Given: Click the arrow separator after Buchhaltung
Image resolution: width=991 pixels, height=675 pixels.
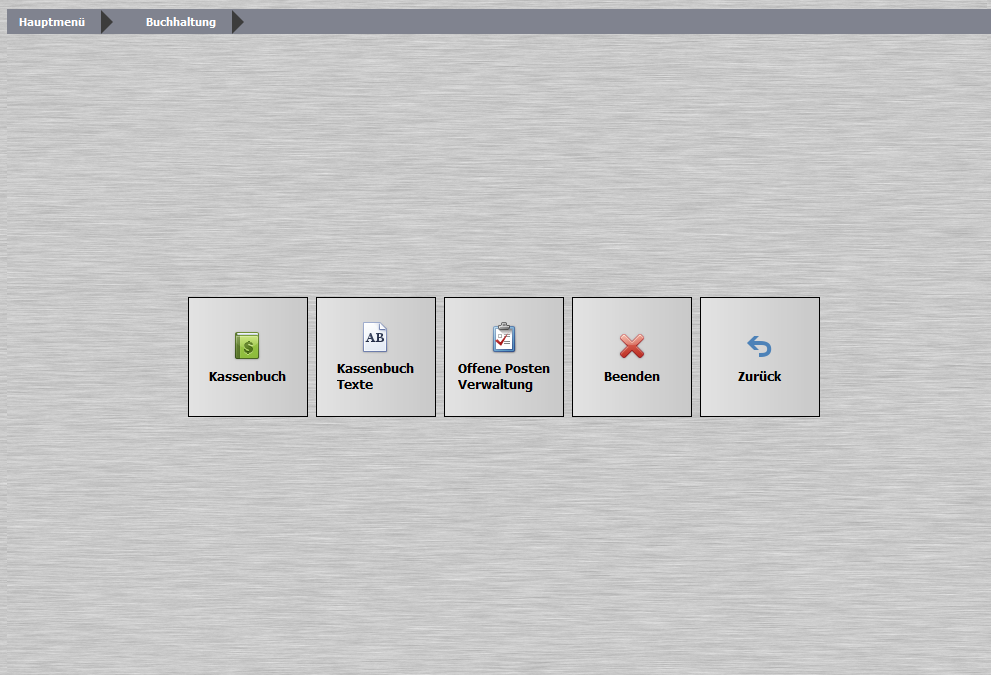Looking at the screenshot, I should point(237,22).
